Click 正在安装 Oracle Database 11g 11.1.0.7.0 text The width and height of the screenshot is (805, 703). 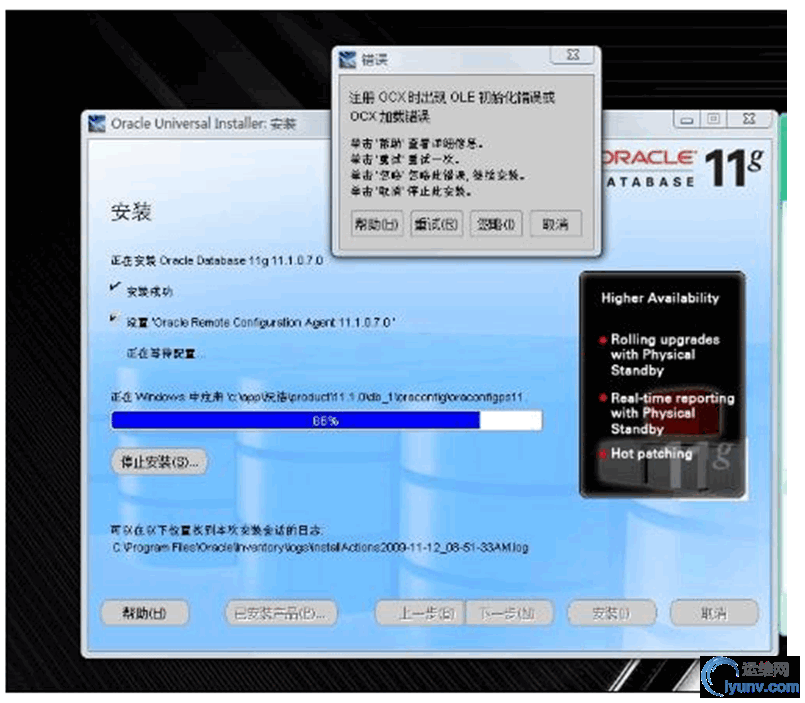(x=217, y=261)
